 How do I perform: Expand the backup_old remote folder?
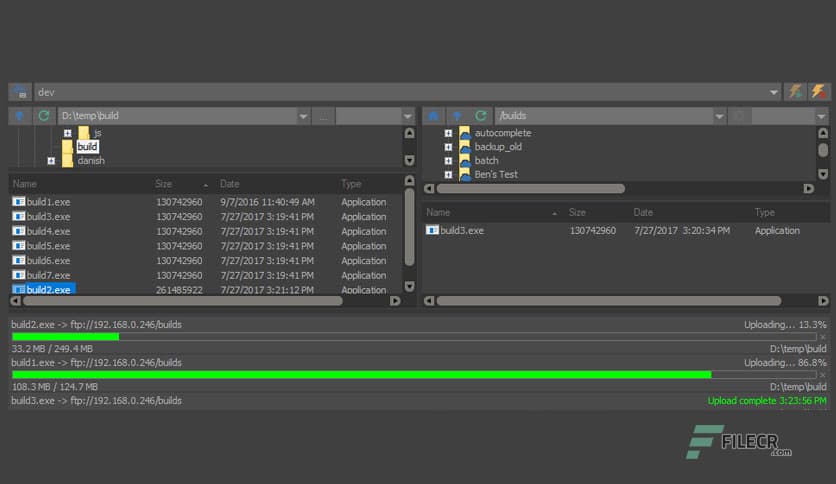pyautogui.click(x=448, y=147)
